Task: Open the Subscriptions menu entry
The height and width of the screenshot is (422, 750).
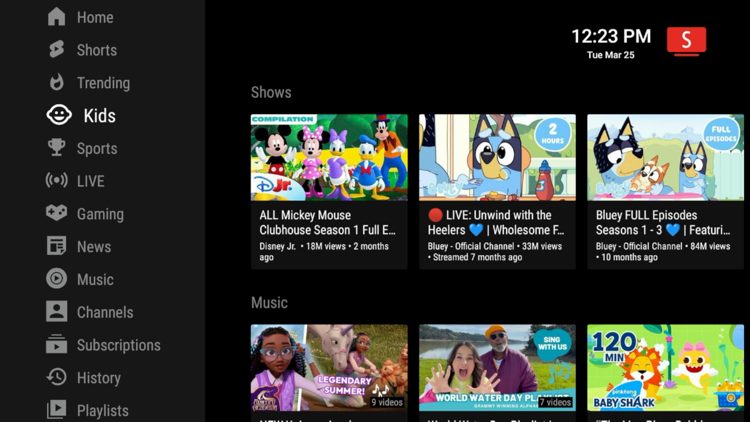Action: (118, 345)
